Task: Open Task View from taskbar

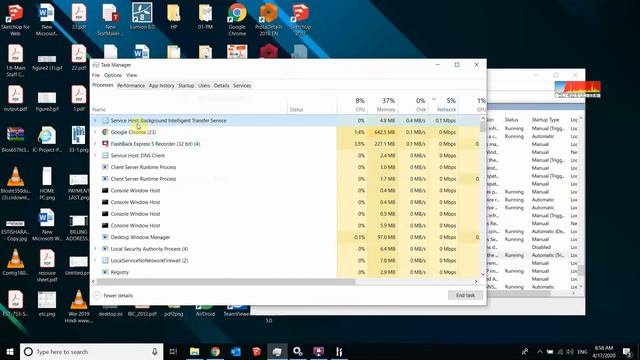Action: point(173,351)
